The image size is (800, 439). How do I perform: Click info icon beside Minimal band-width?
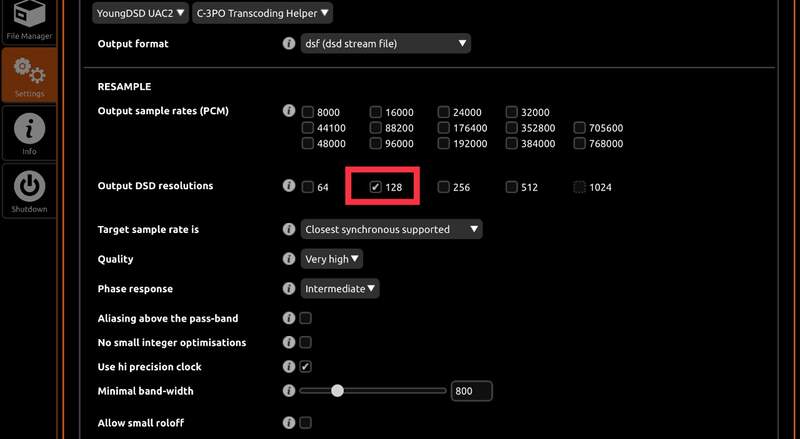(x=289, y=391)
